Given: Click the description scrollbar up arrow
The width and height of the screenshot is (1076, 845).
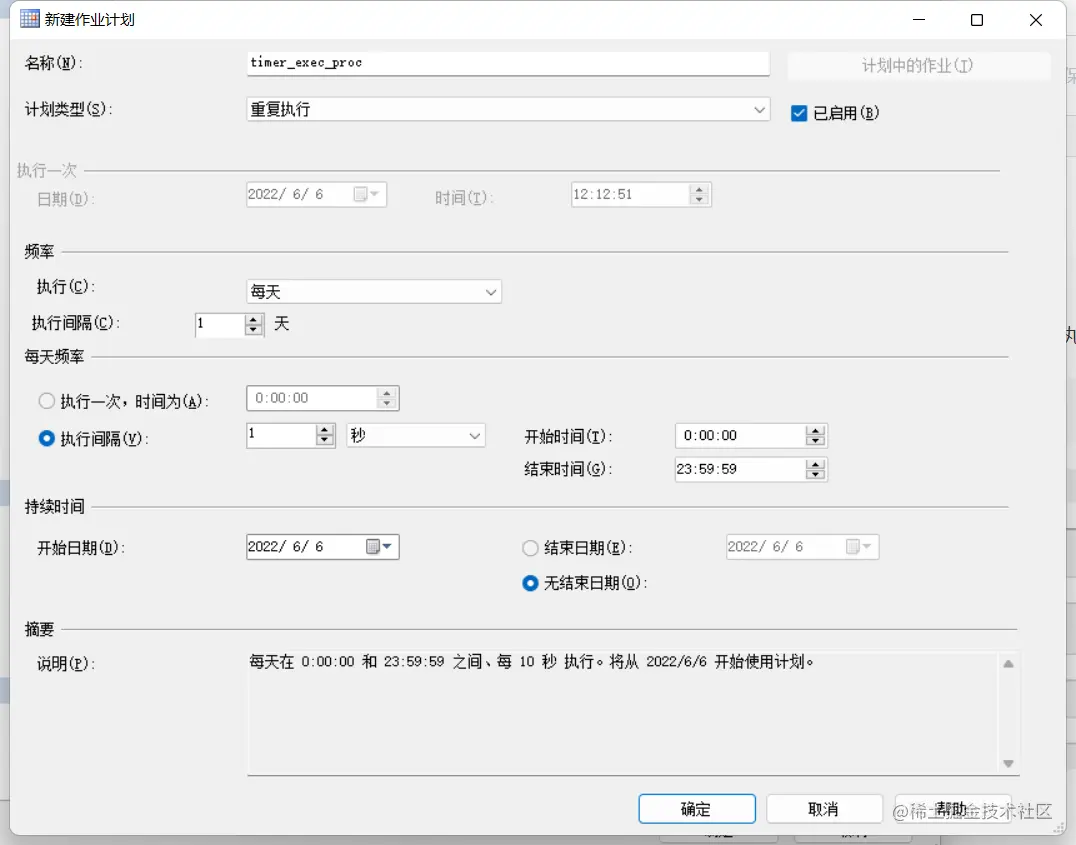Looking at the screenshot, I should (x=1008, y=664).
